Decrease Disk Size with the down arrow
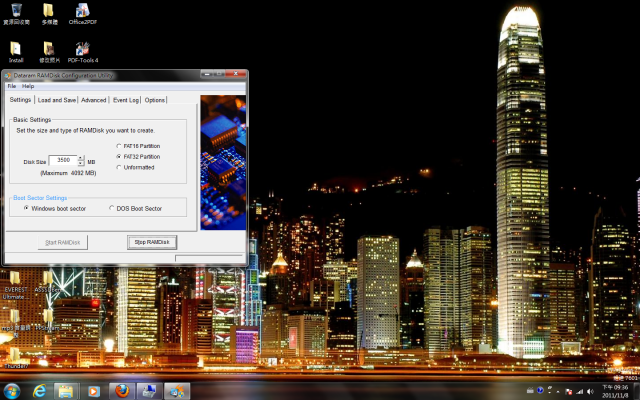The image size is (640, 400). click(x=81, y=163)
